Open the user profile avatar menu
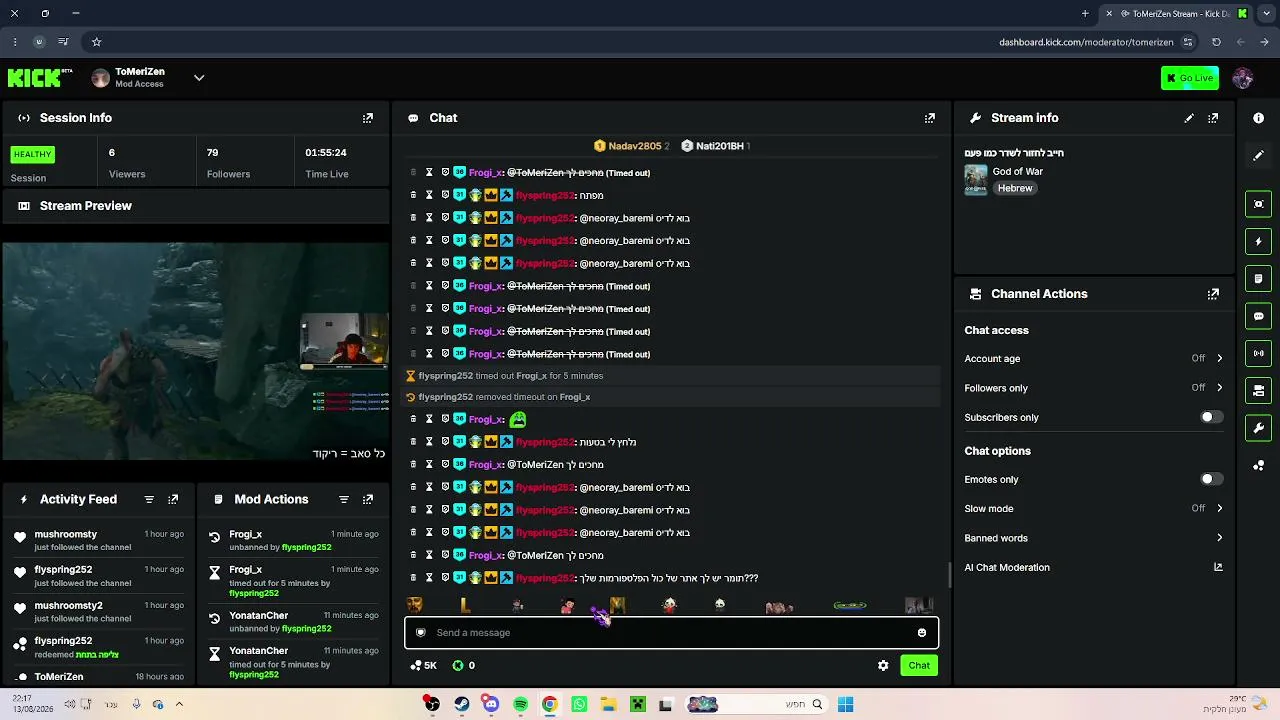Viewport: 1280px width, 720px height. point(1243,78)
